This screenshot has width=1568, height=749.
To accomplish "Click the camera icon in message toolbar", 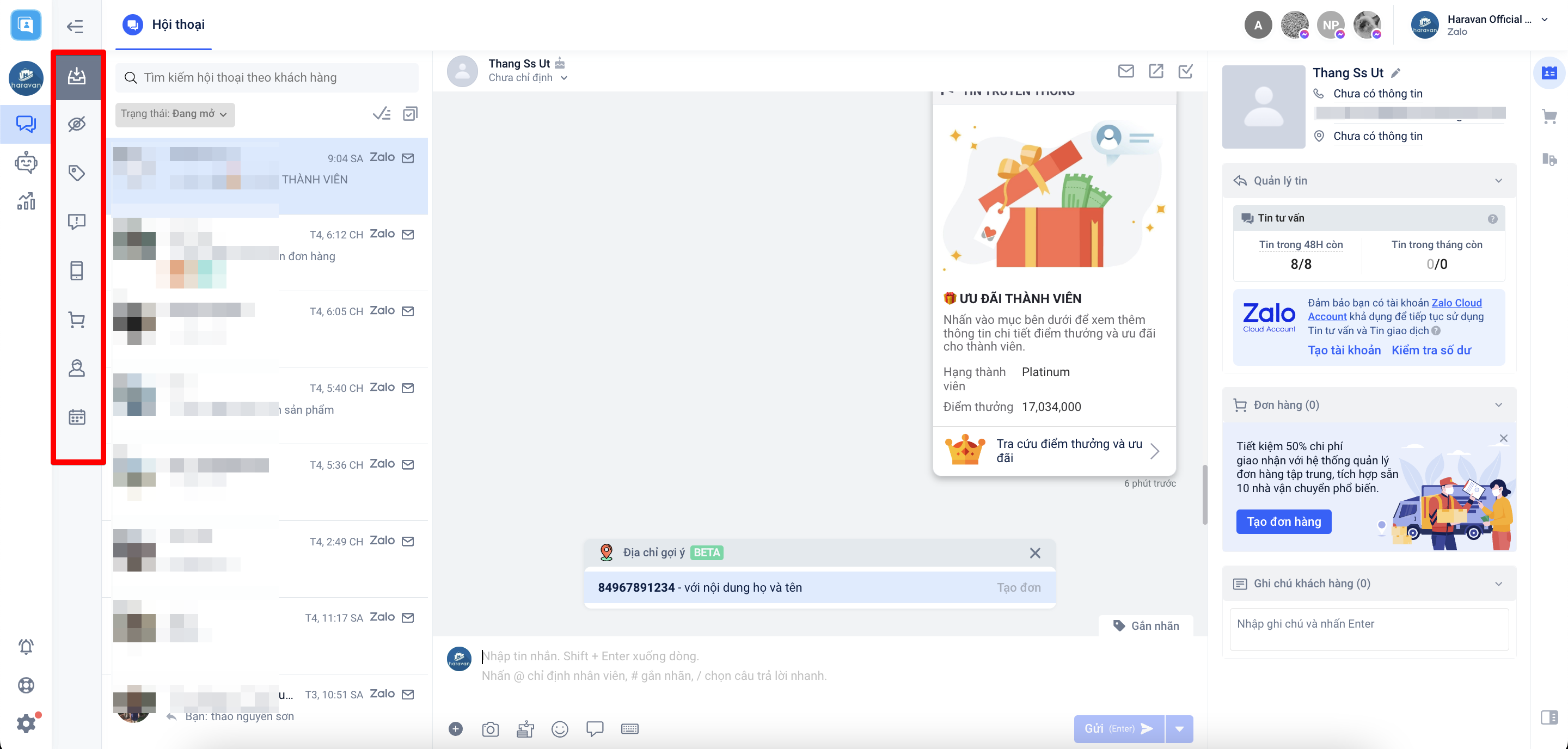I will [490, 729].
